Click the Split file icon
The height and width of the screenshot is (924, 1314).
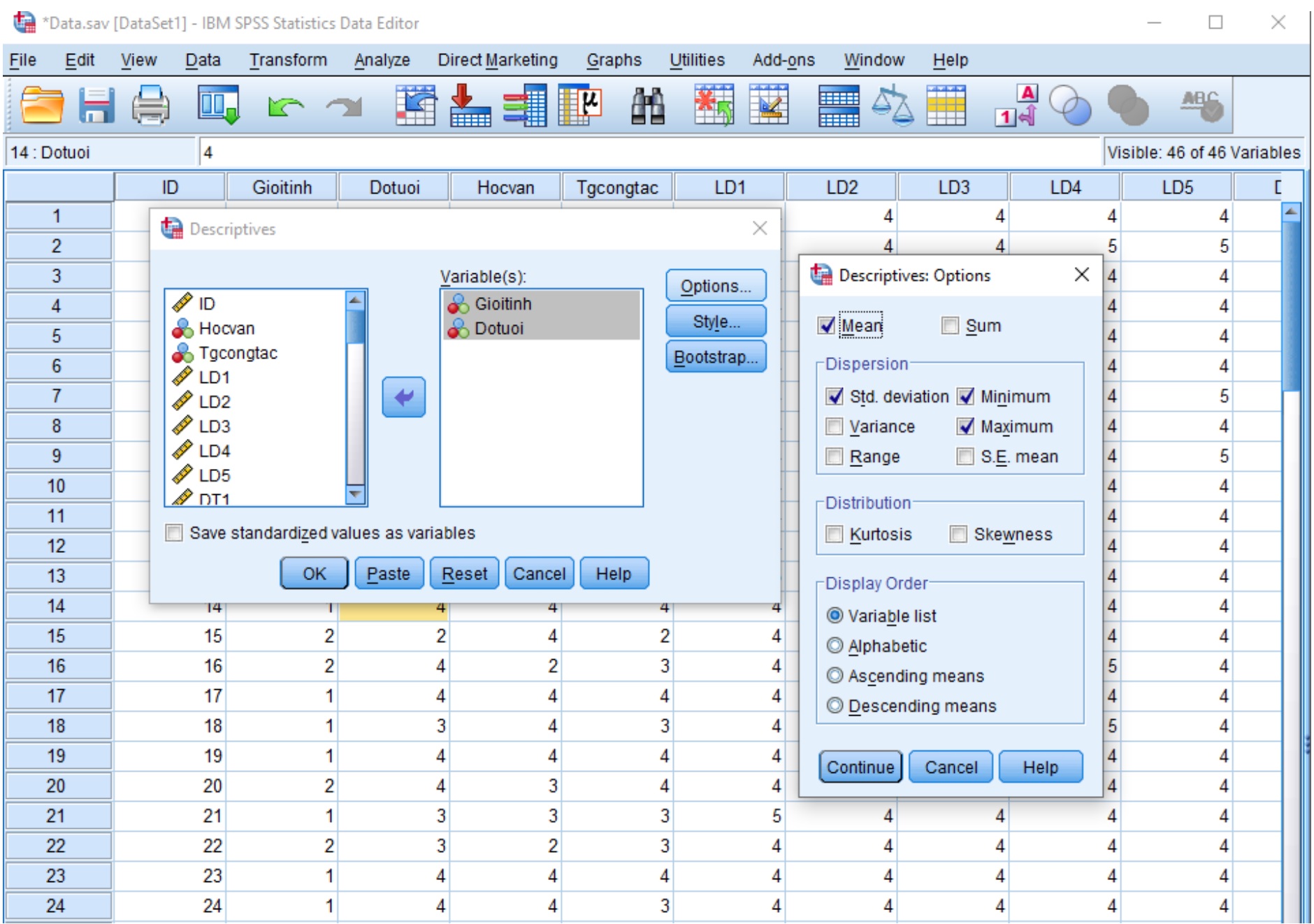839,106
